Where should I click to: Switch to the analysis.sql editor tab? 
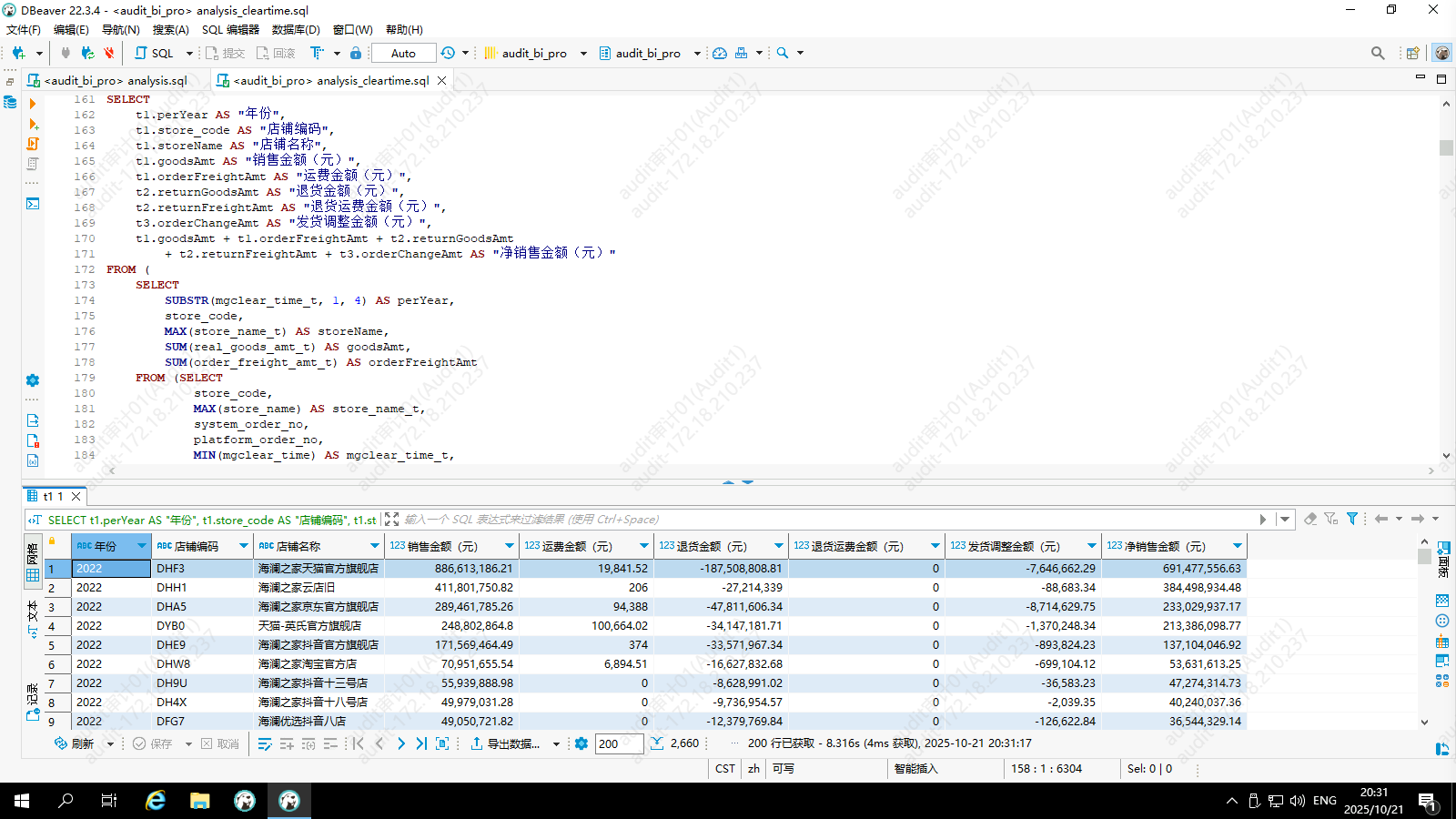click(116, 80)
